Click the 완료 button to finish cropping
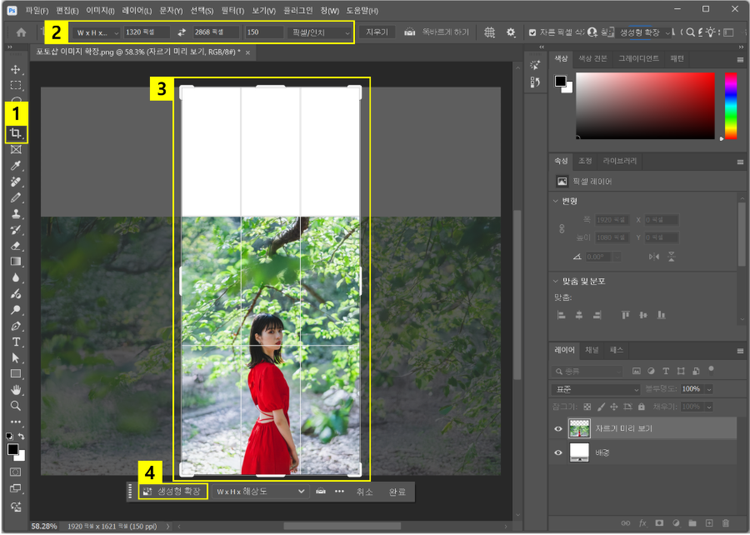The width and height of the screenshot is (750, 535). coord(397,492)
